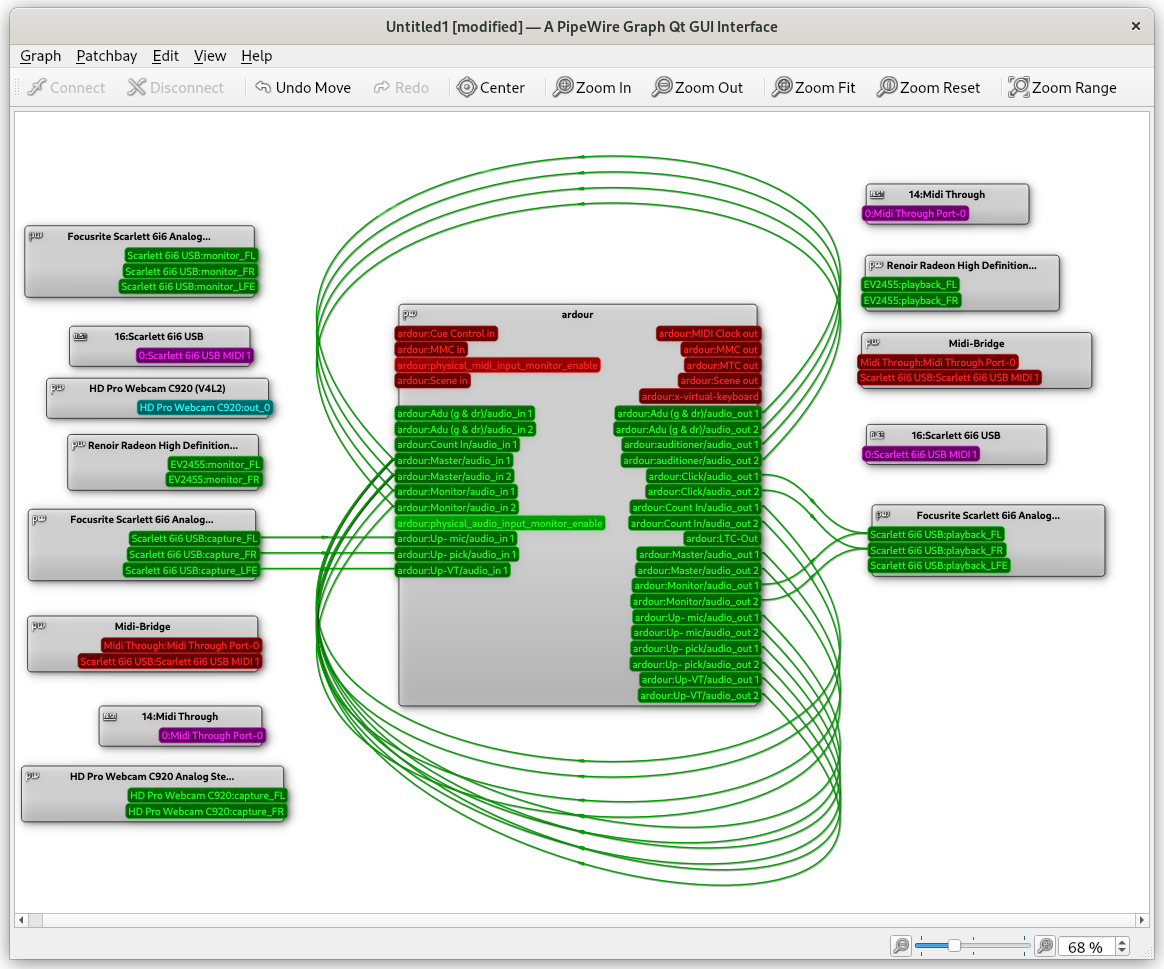Select ardour:physical_midi_input_monitor_enable port
The width and height of the screenshot is (1164, 969).
(497, 366)
